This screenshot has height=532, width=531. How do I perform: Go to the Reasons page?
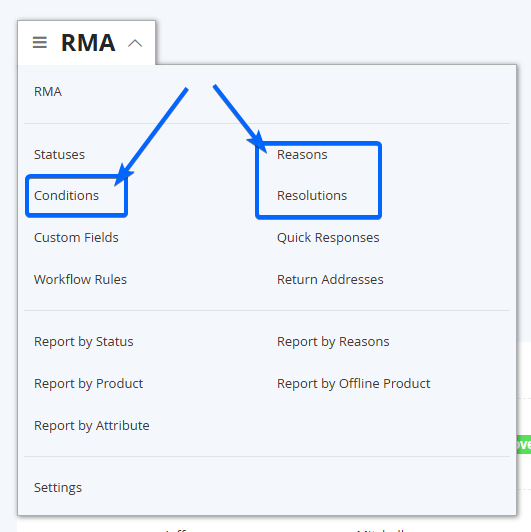302,155
